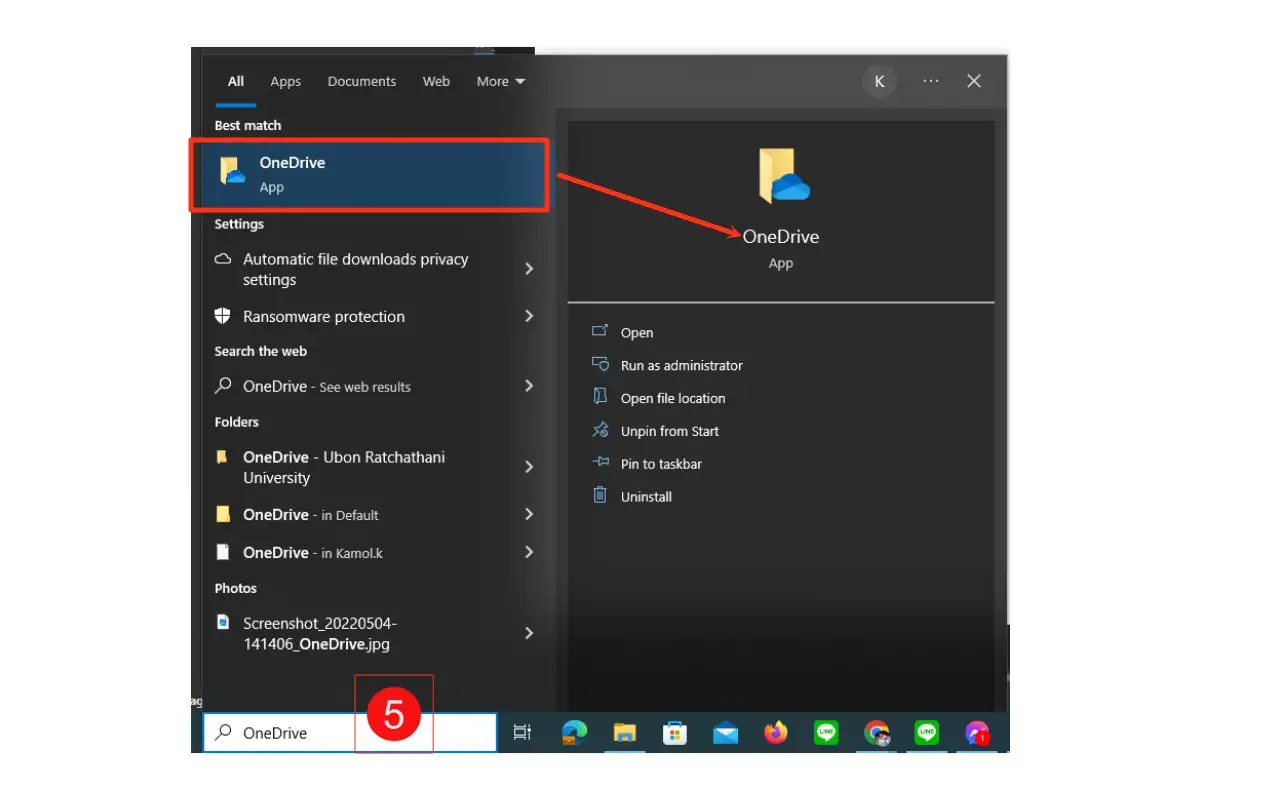Click the folder icon of OneDrive in Default
Image resolution: width=1280 pixels, height=800 pixels.
223,514
